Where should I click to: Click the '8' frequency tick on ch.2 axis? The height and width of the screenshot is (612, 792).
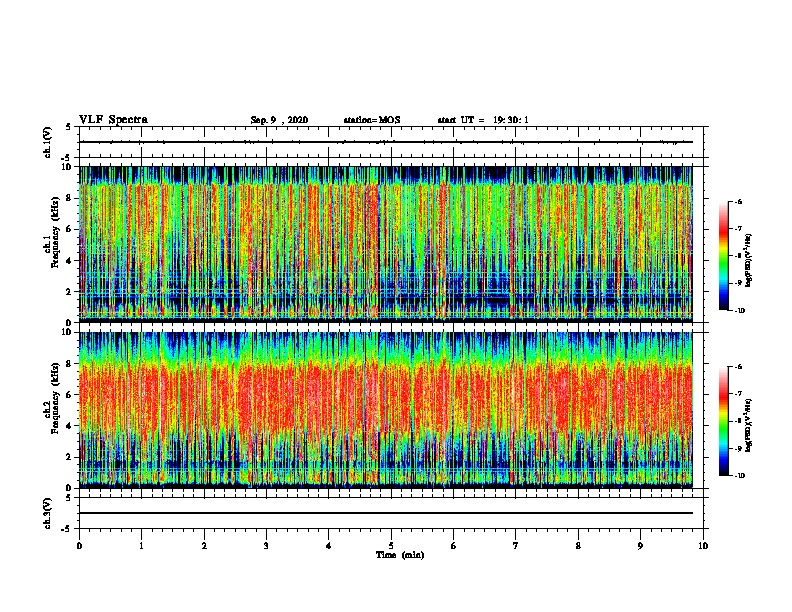pos(69,364)
